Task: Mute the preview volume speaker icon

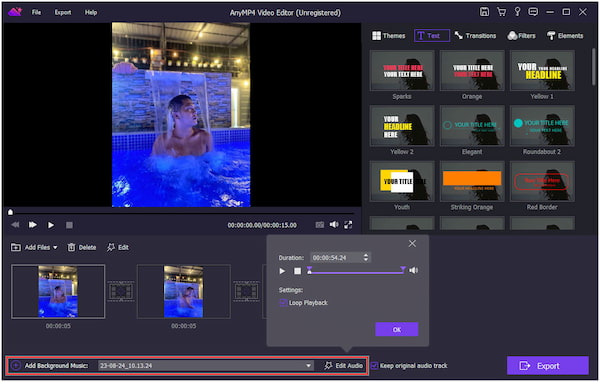Action: click(334, 225)
